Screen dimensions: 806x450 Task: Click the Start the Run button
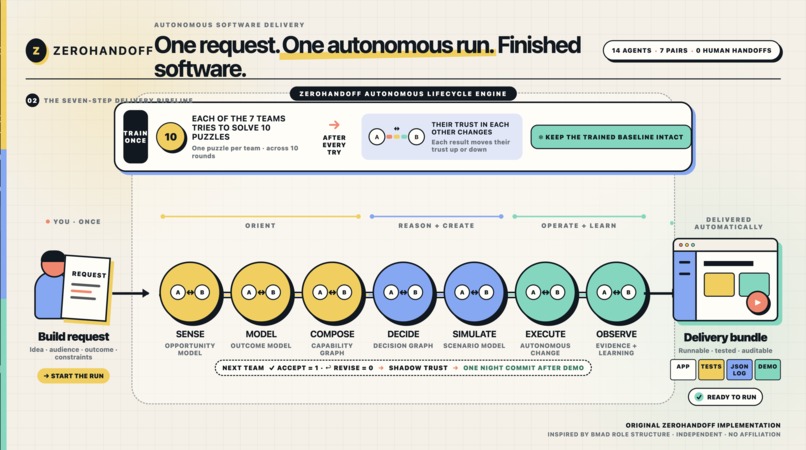tap(74, 376)
